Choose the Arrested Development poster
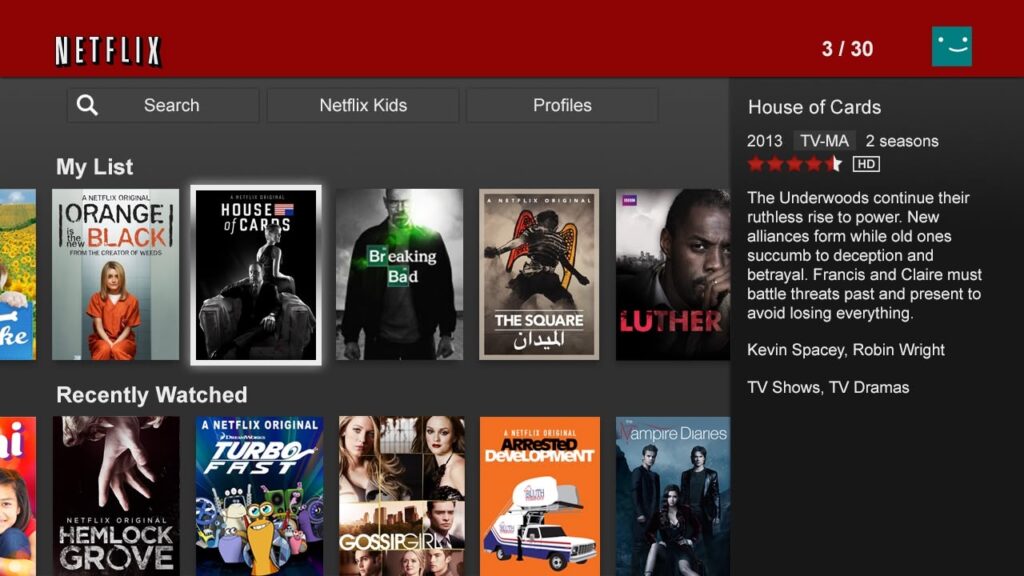The width and height of the screenshot is (1024, 576). pos(539,496)
